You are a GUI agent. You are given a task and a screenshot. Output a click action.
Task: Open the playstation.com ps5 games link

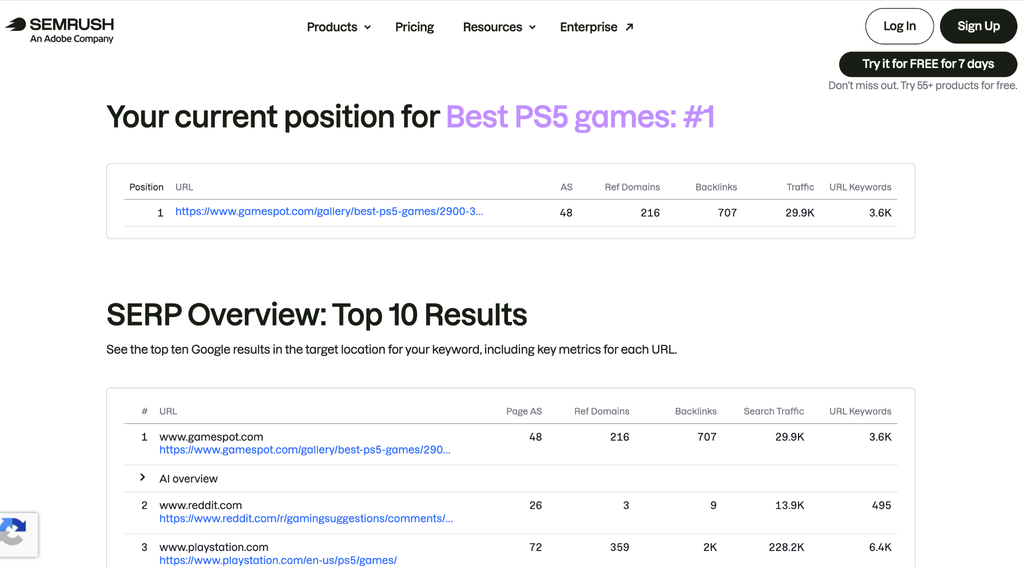tap(278, 560)
